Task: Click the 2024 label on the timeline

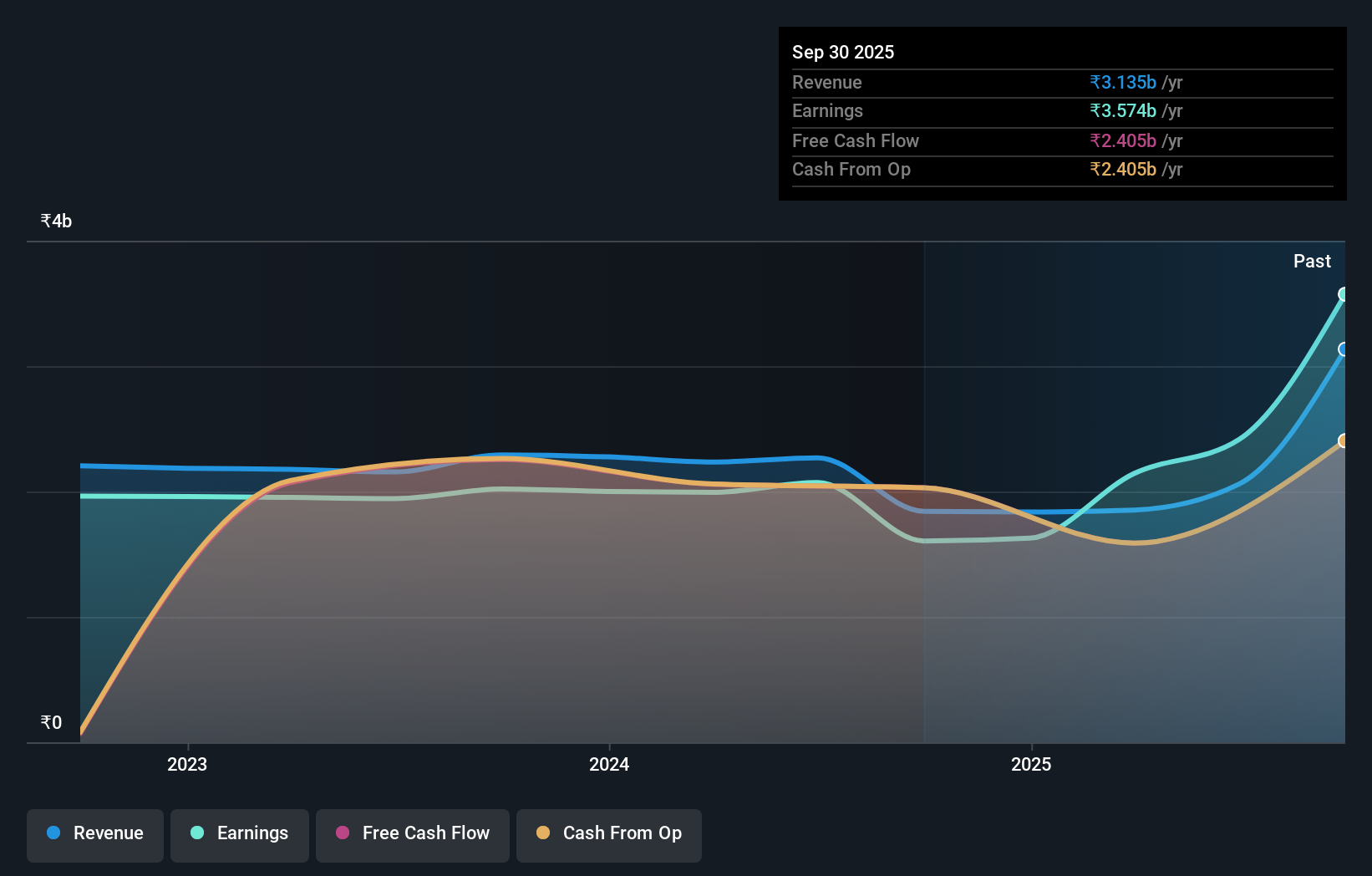Action: pos(608,764)
